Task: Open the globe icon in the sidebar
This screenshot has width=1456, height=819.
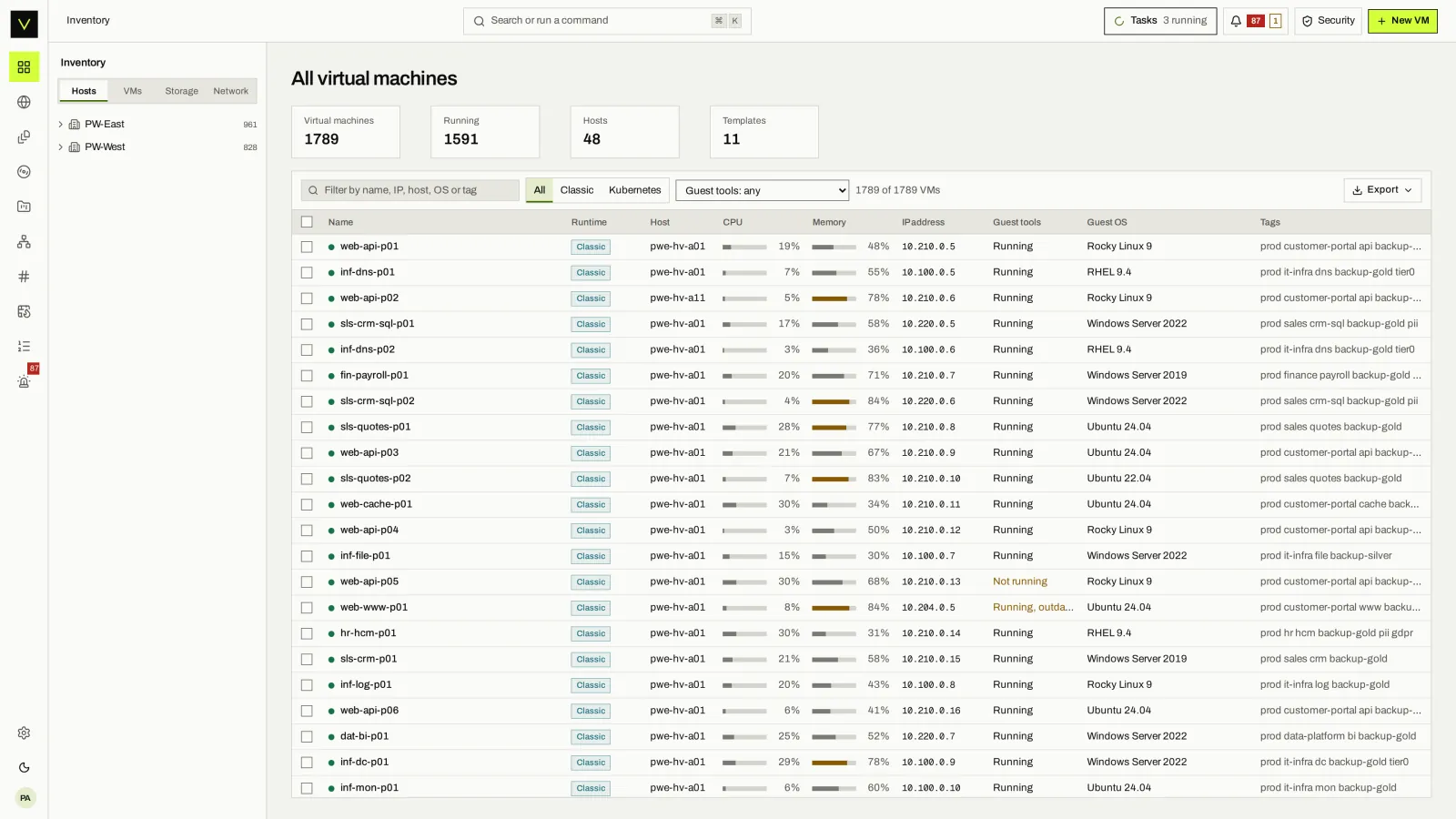Action: click(24, 102)
